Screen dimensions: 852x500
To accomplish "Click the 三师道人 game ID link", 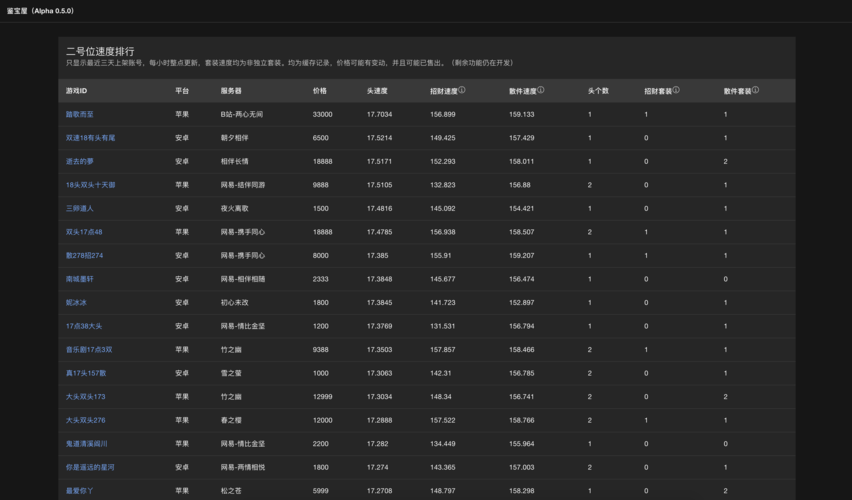I will tap(80, 208).
